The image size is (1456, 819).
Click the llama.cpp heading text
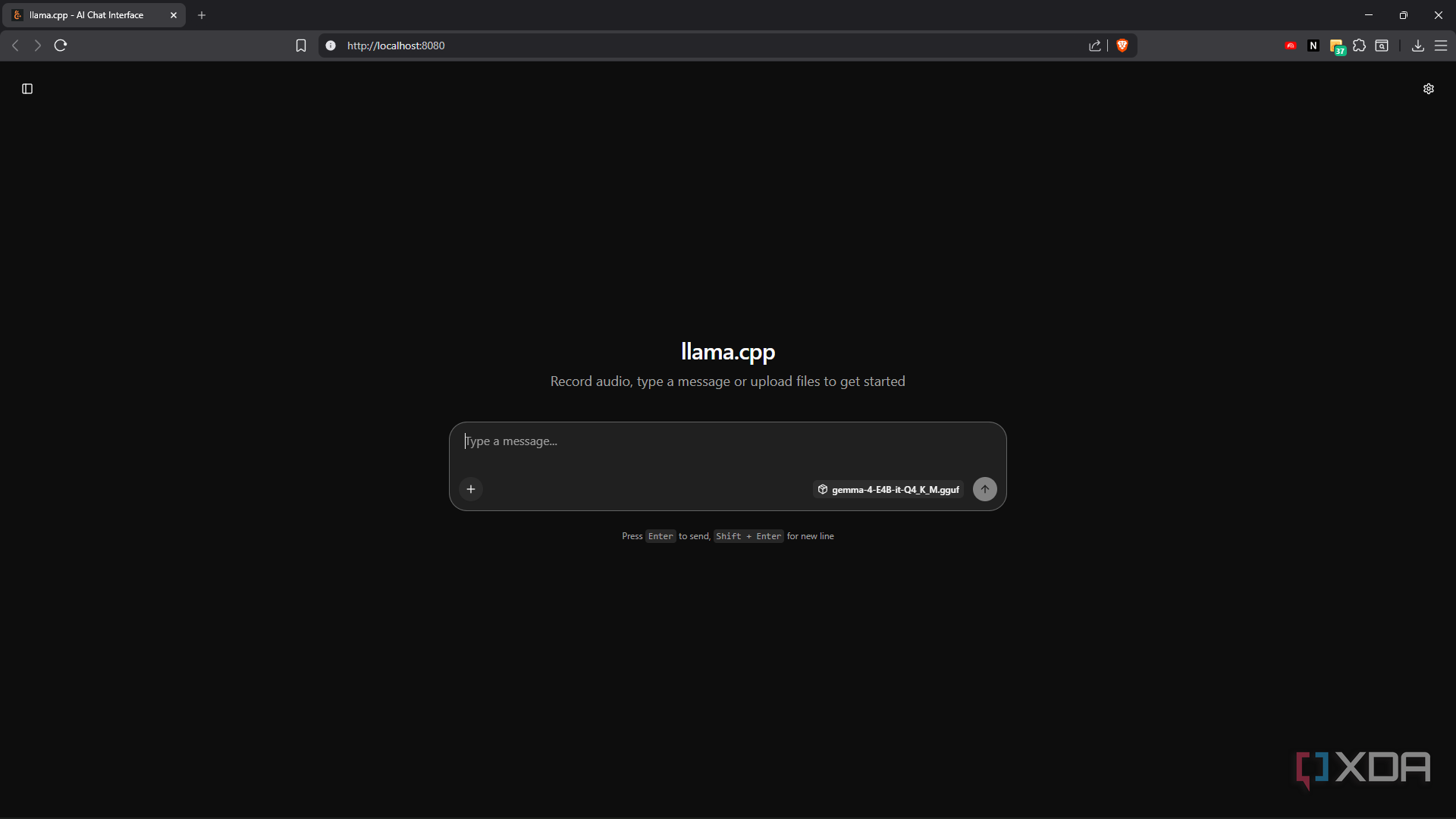coord(728,351)
